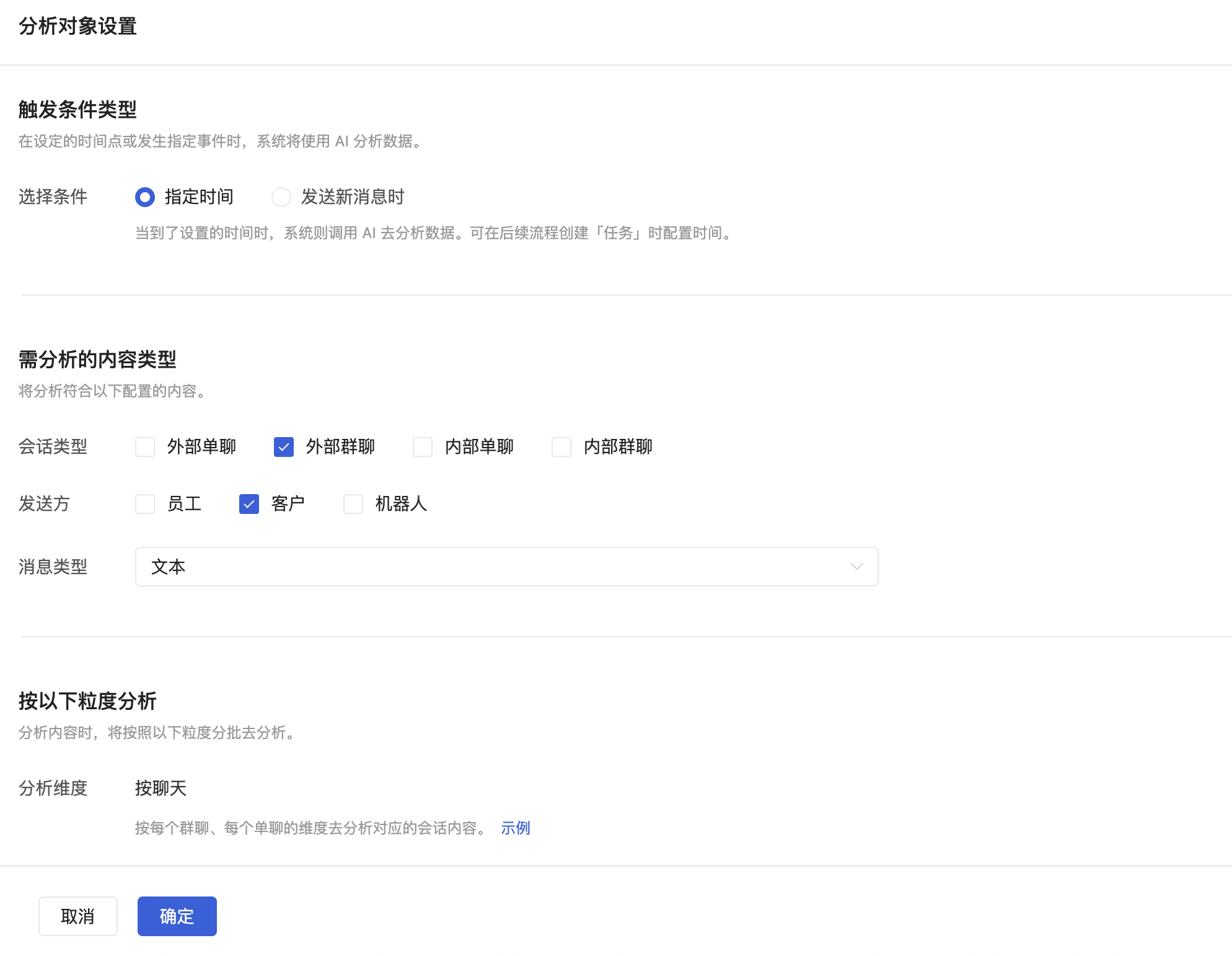Click the 确定 button

click(x=177, y=916)
